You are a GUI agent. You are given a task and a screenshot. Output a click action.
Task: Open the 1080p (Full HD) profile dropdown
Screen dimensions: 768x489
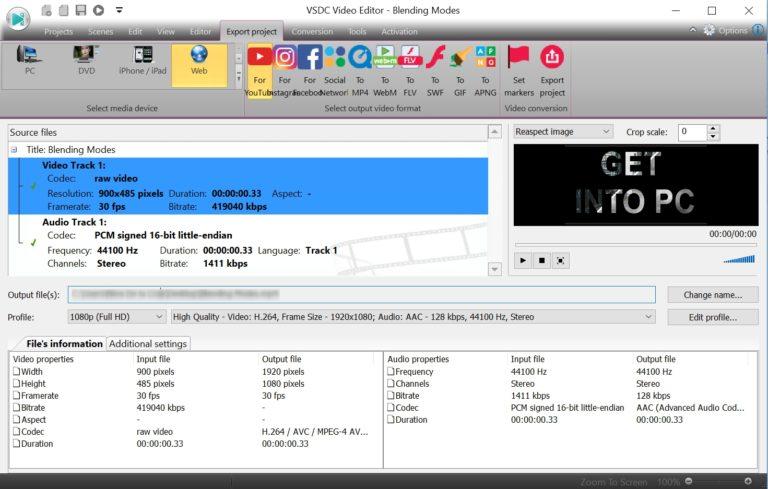click(x=116, y=317)
